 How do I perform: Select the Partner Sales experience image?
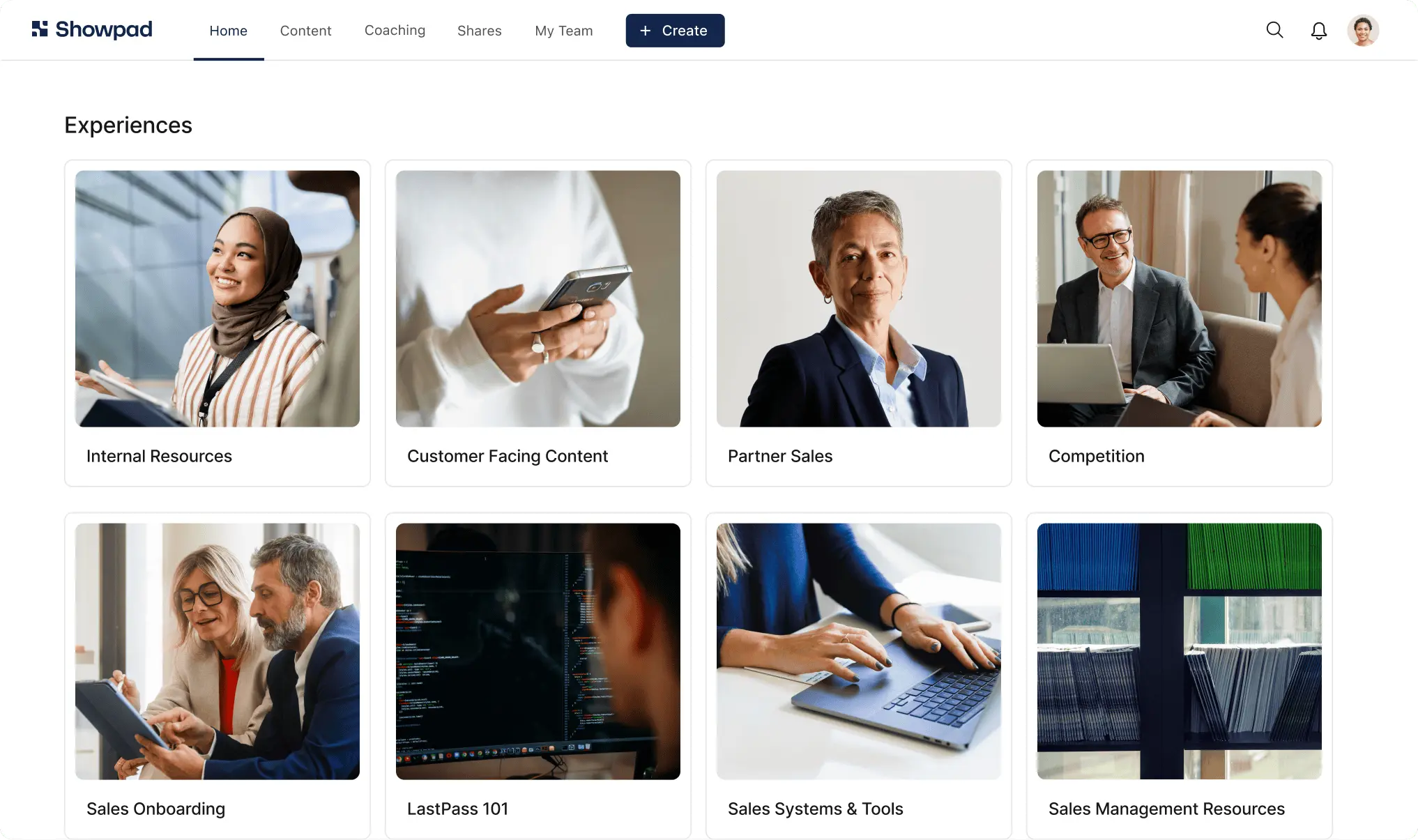tap(859, 298)
